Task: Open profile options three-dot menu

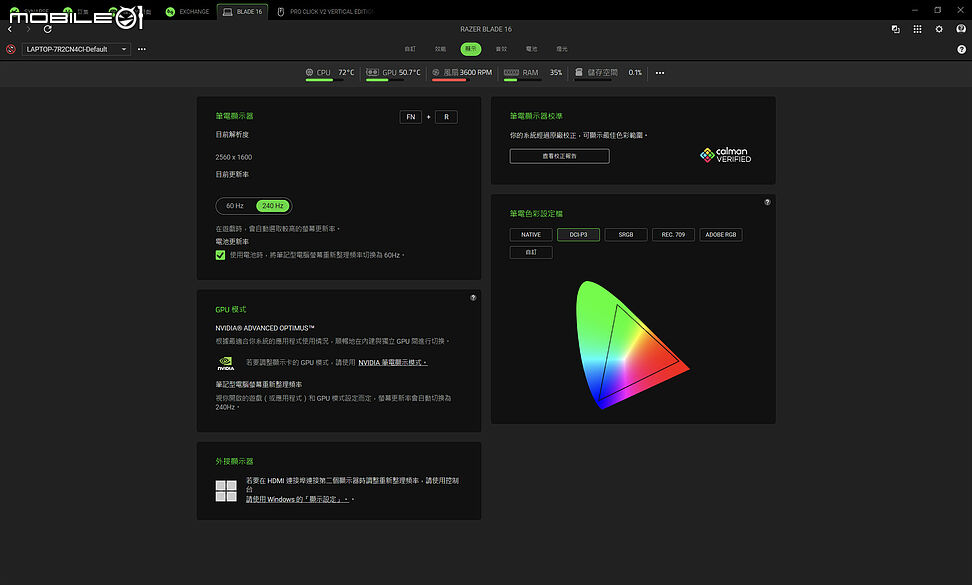Action: (142, 49)
